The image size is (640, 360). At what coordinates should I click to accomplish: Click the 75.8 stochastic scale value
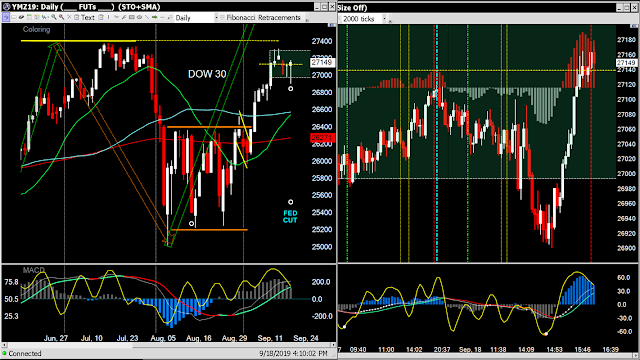pos(11,282)
